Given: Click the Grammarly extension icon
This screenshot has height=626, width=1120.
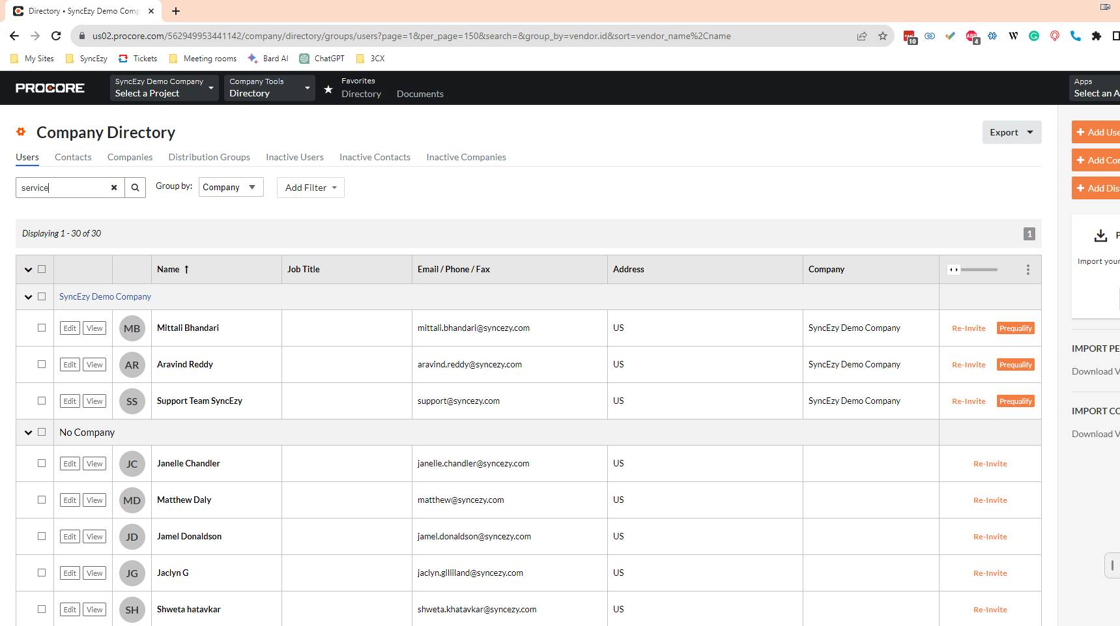Looking at the screenshot, I should click(1034, 36).
